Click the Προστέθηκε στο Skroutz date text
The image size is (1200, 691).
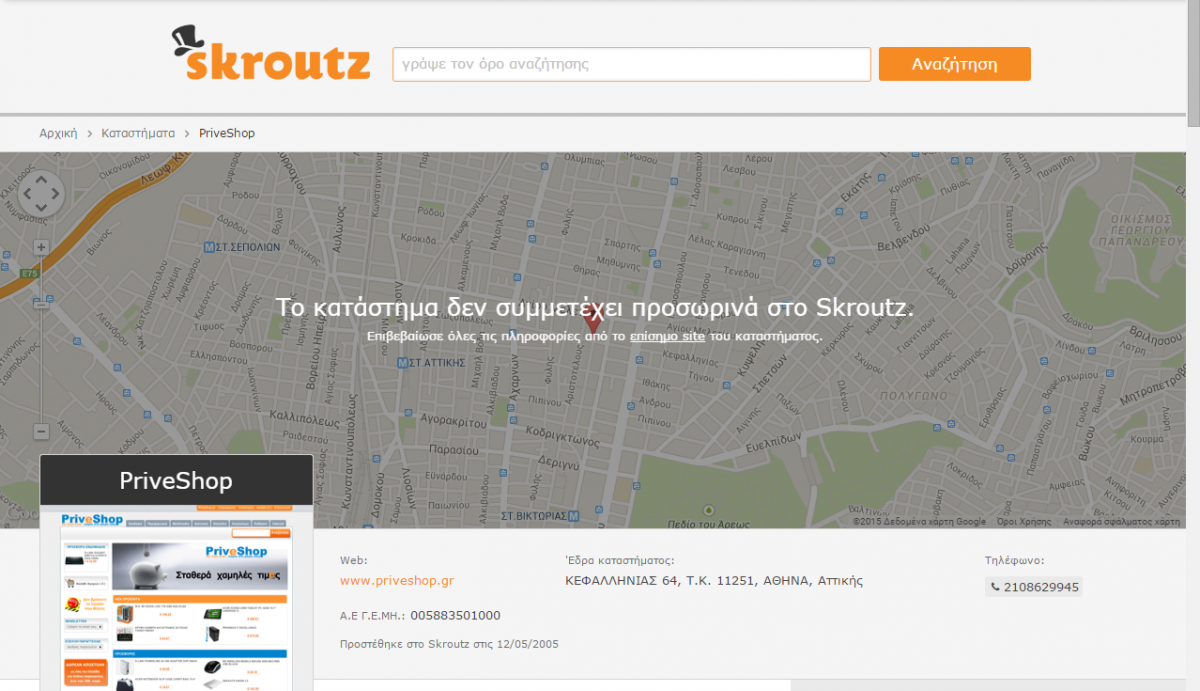pos(449,644)
